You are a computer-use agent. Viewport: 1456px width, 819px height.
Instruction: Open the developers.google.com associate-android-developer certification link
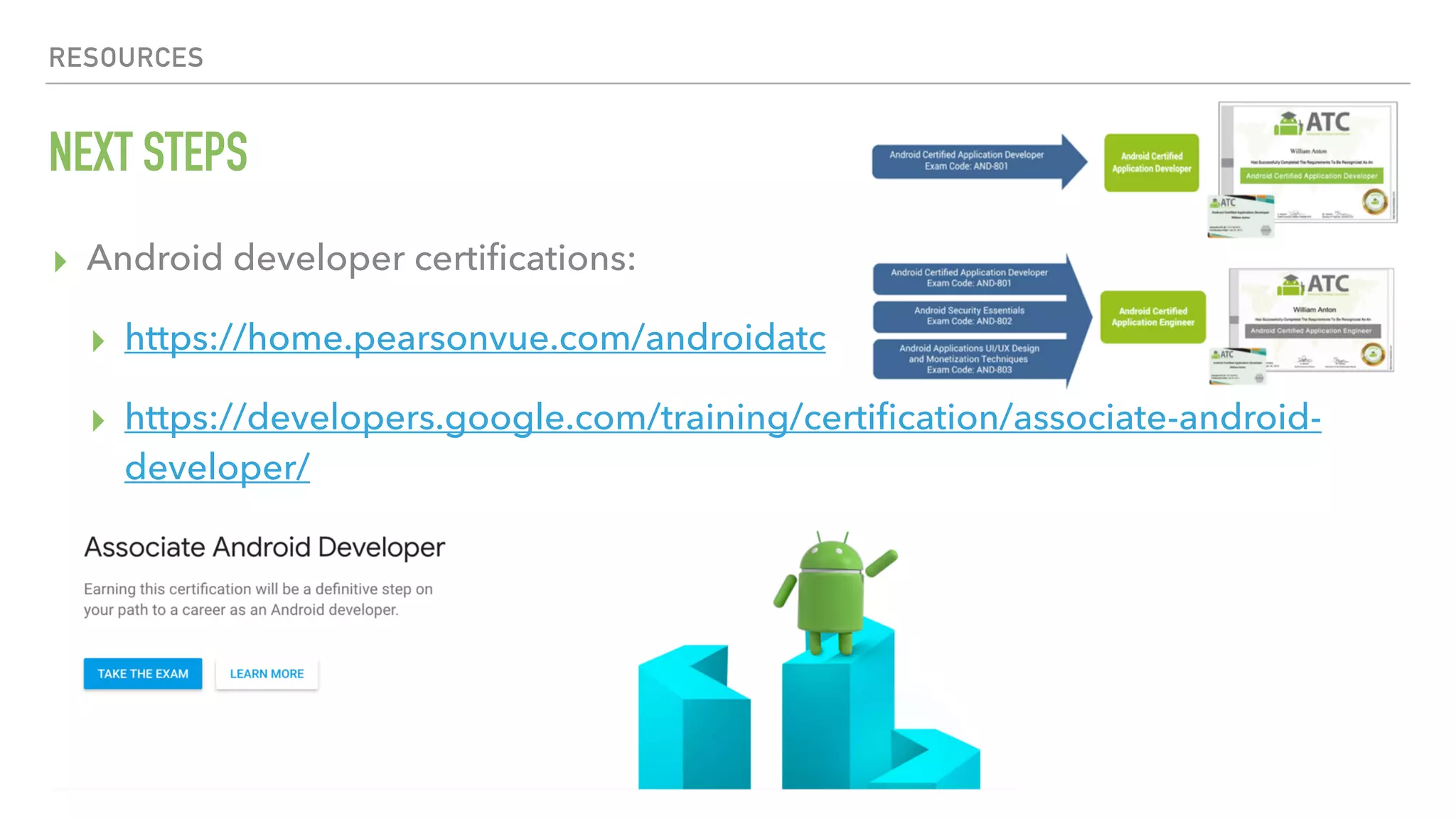click(x=723, y=441)
